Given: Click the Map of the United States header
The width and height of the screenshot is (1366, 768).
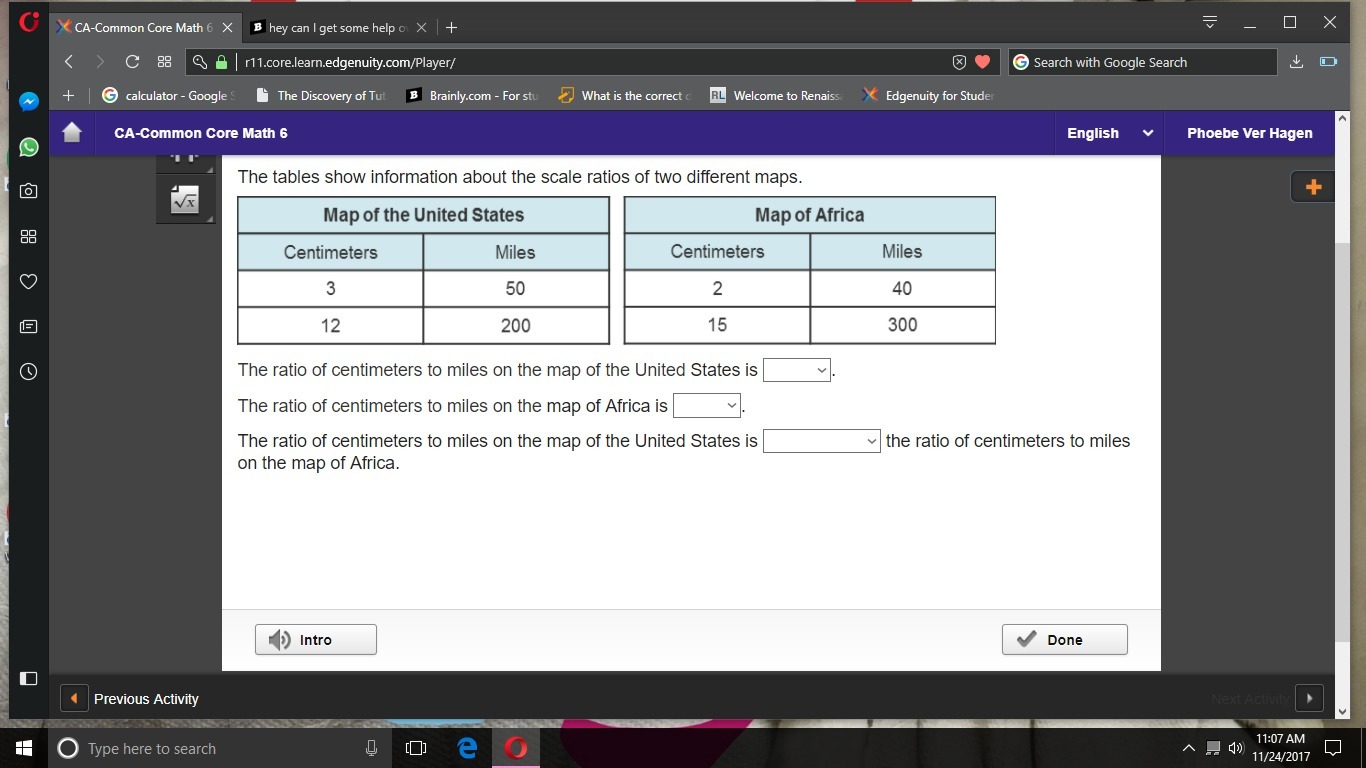Looking at the screenshot, I should click(x=423, y=215).
